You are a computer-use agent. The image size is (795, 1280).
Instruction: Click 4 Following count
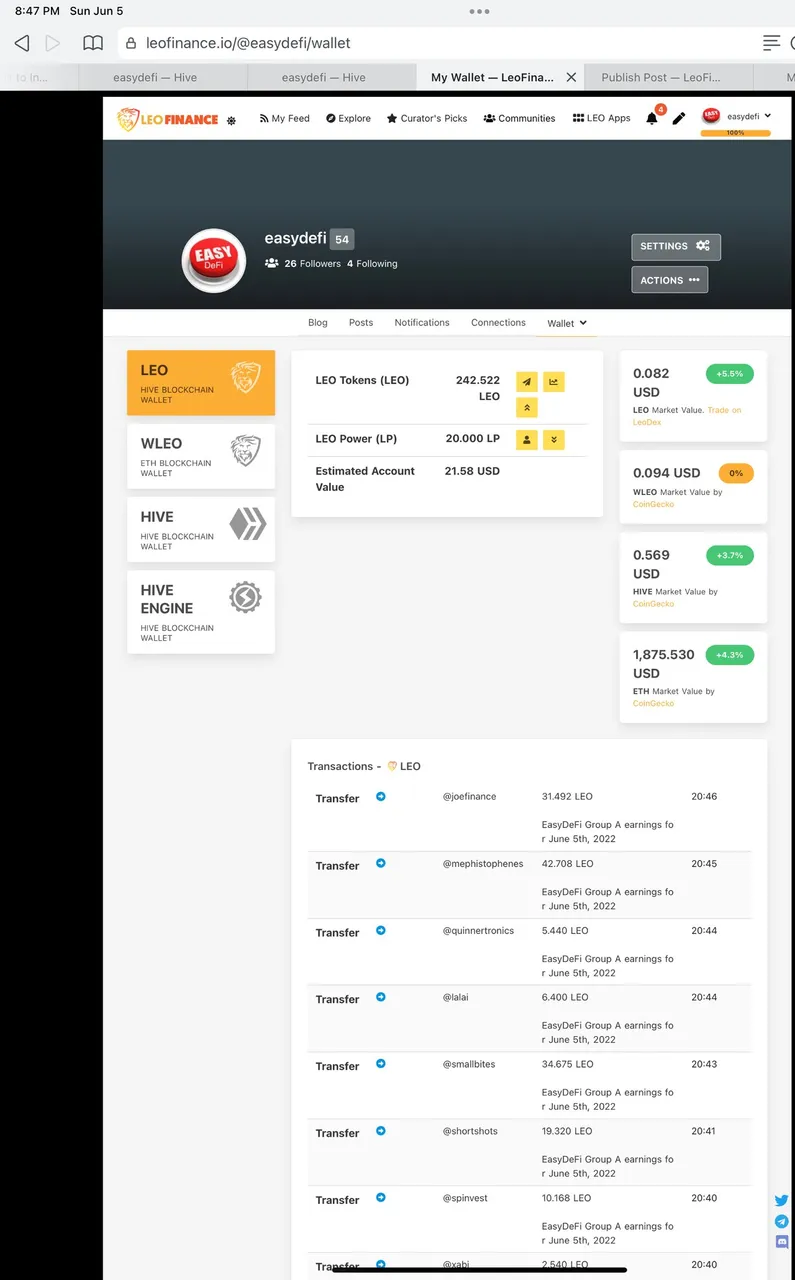372,264
